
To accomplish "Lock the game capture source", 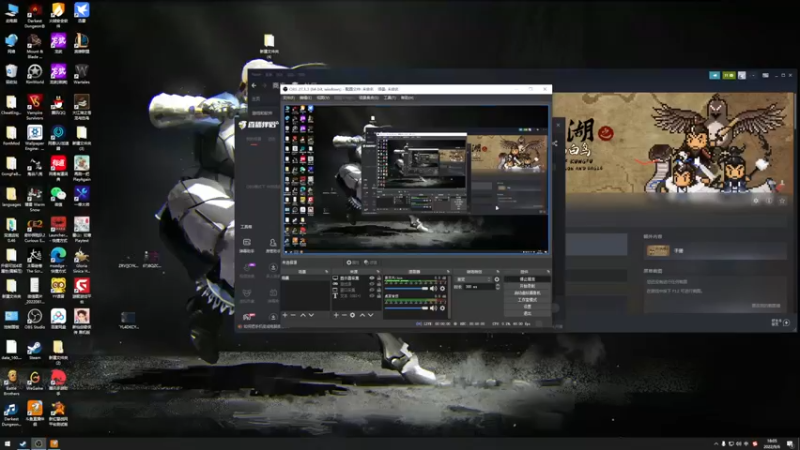I will [379, 284].
